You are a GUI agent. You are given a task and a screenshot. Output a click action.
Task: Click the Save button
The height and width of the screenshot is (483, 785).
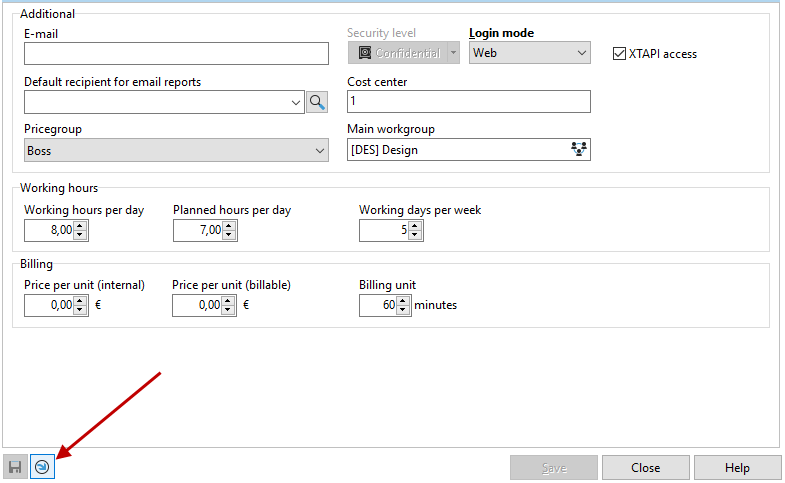coord(554,468)
